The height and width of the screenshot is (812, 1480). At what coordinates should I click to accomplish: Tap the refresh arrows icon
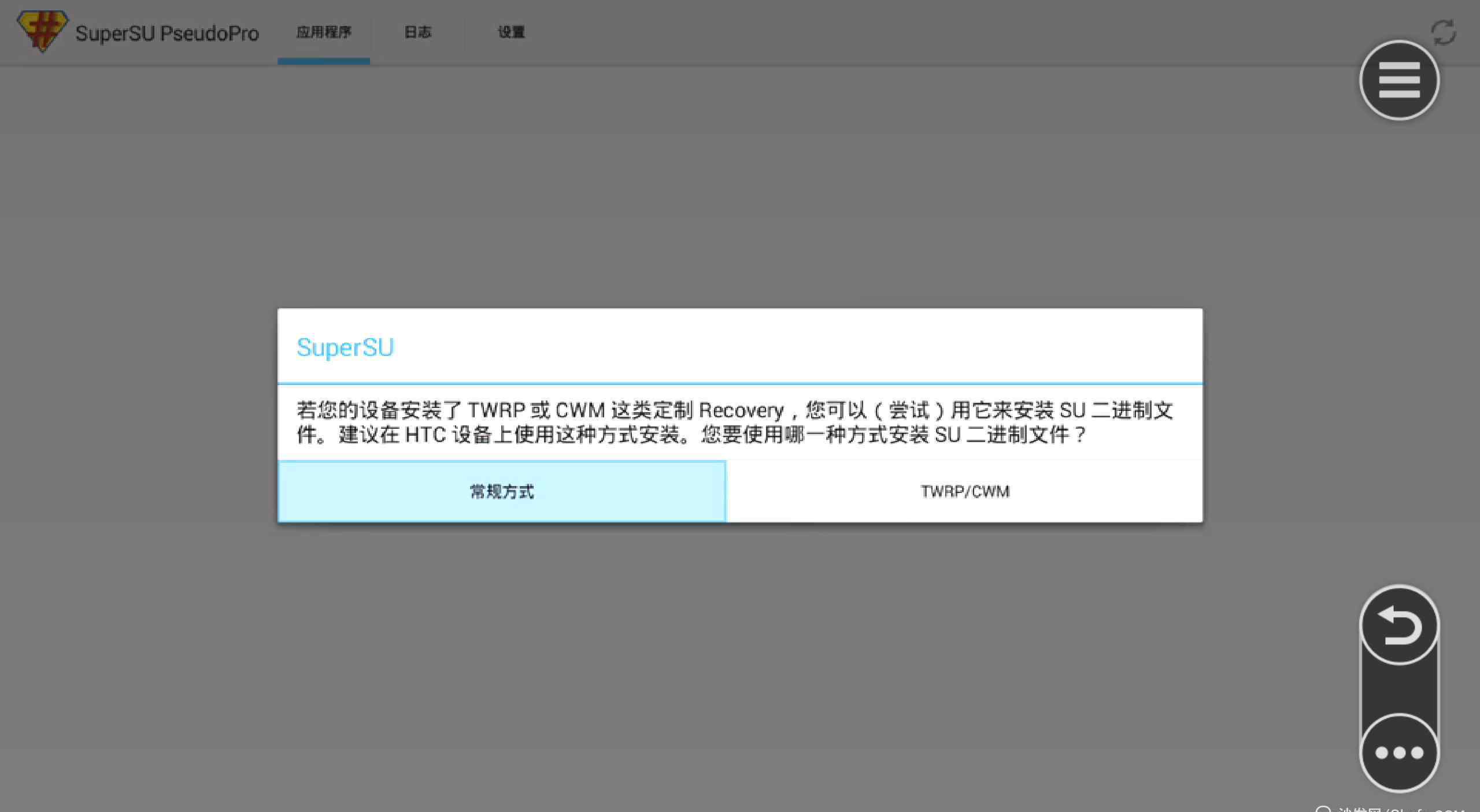pyautogui.click(x=1443, y=32)
